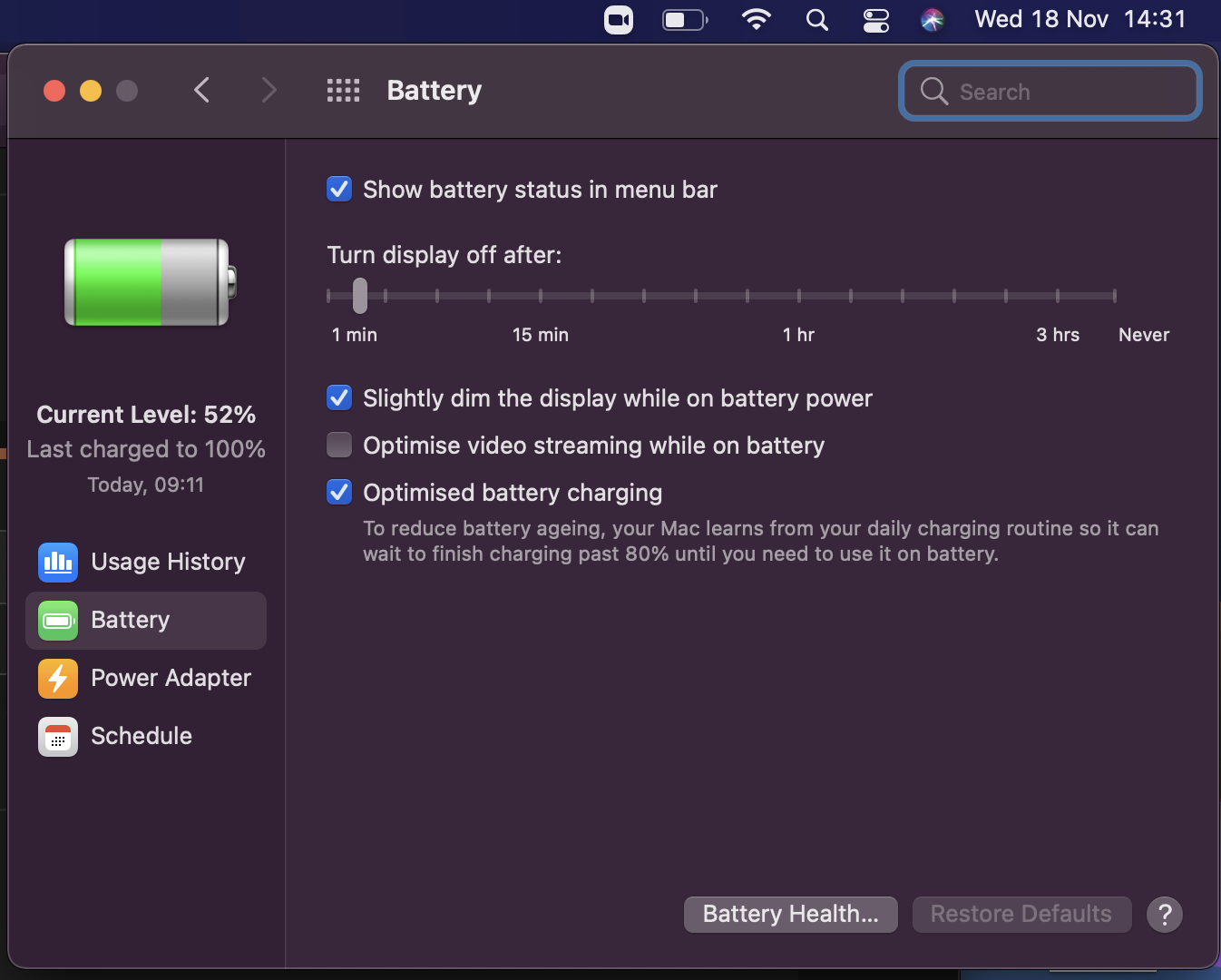Click the Usage History bar chart icon
1221x980 pixels.
[x=58, y=563]
